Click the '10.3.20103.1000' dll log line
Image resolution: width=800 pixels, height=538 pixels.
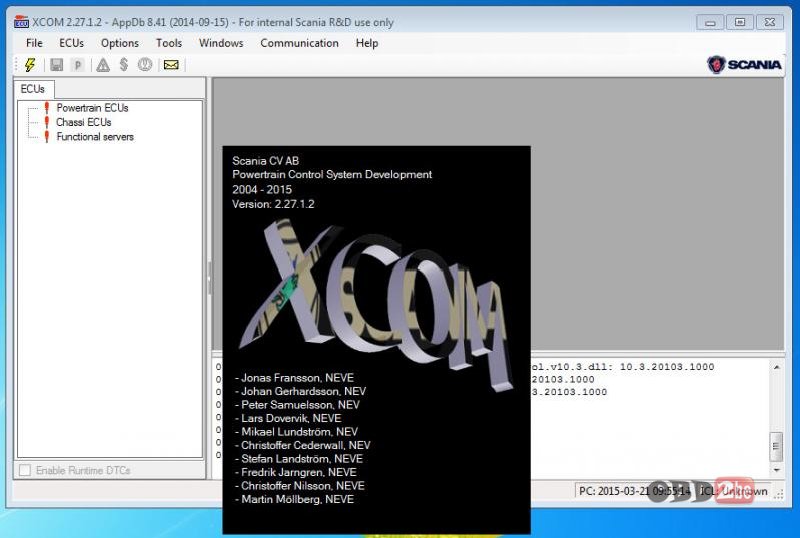click(623, 367)
